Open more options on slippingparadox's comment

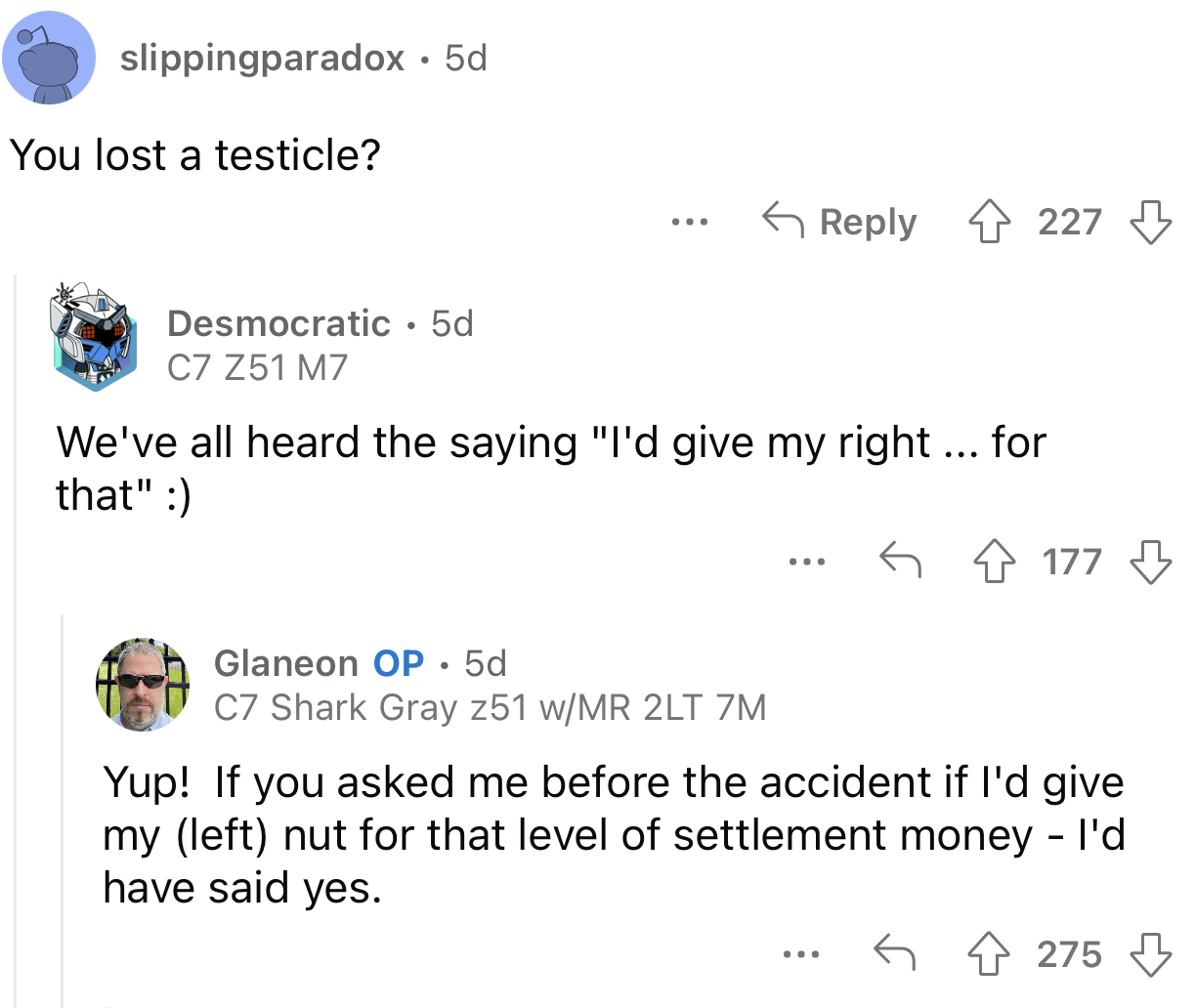[x=690, y=223]
